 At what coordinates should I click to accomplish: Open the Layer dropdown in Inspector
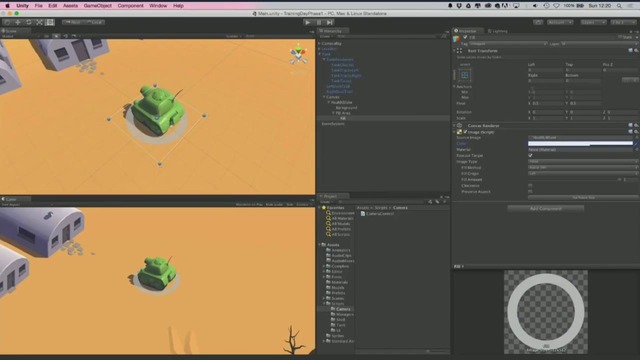[599, 44]
